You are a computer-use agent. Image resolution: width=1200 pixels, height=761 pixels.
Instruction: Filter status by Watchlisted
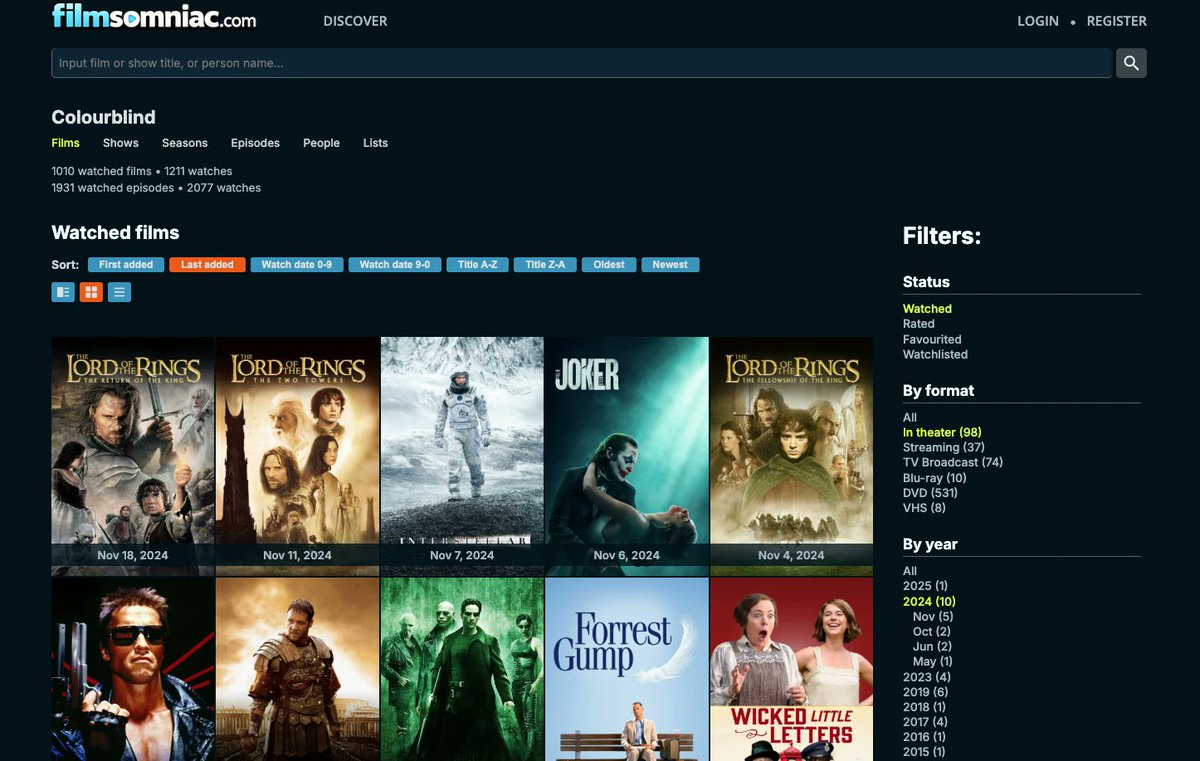(x=935, y=354)
